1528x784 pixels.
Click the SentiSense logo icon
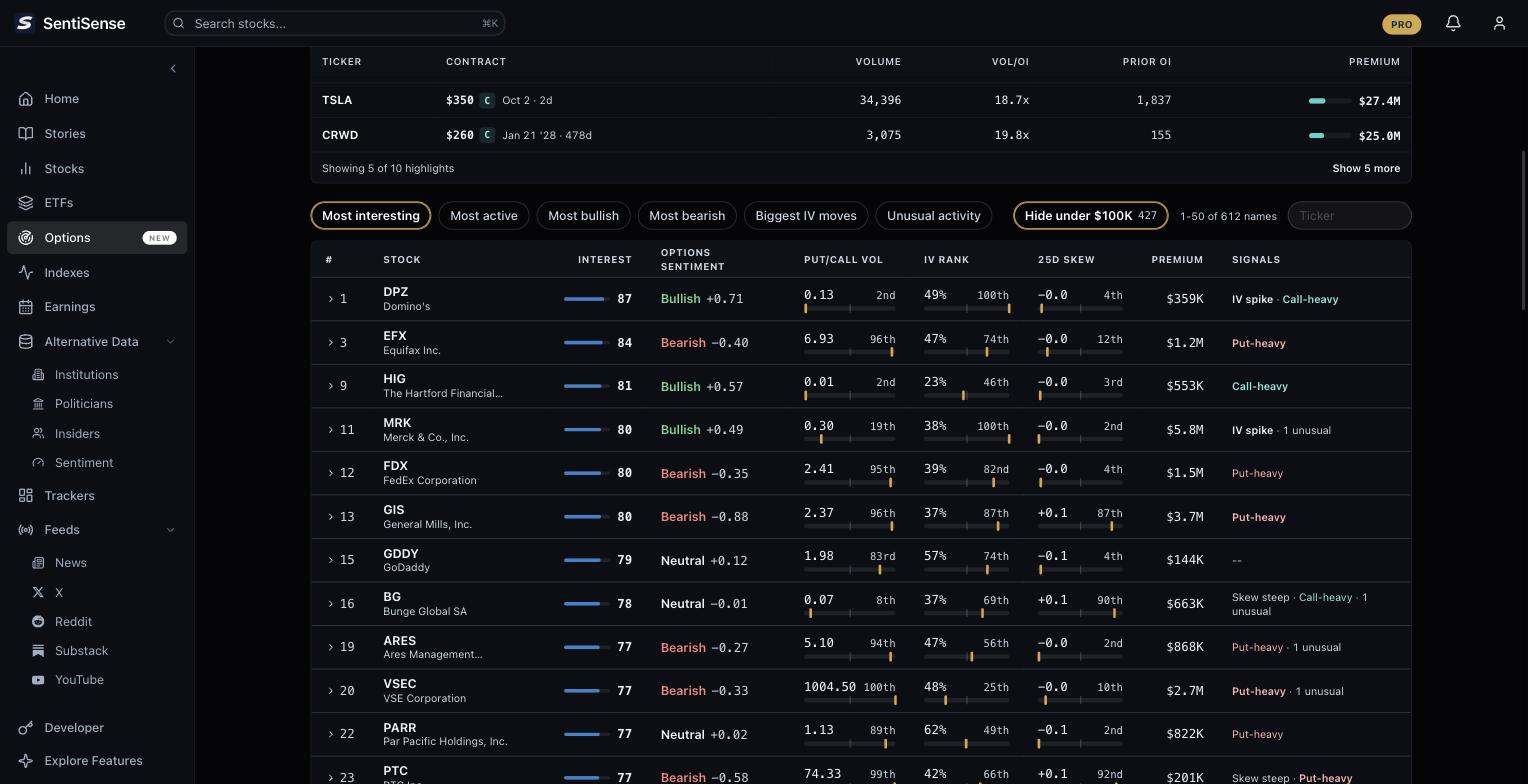[25, 23]
